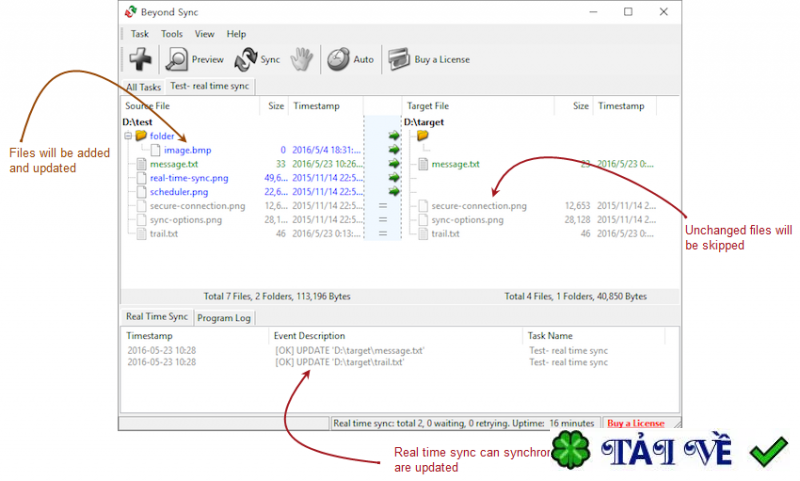Switch to the Program Log tab

click(x=223, y=318)
